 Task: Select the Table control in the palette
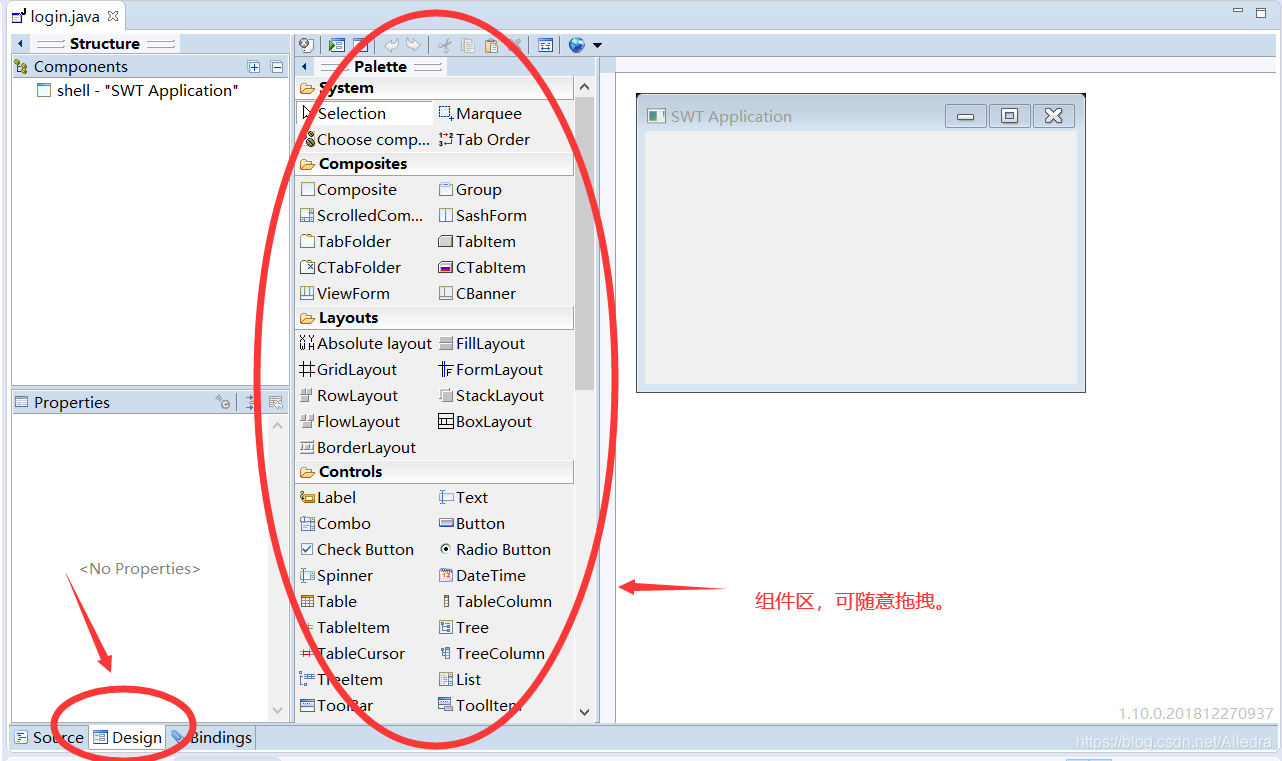point(335,601)
